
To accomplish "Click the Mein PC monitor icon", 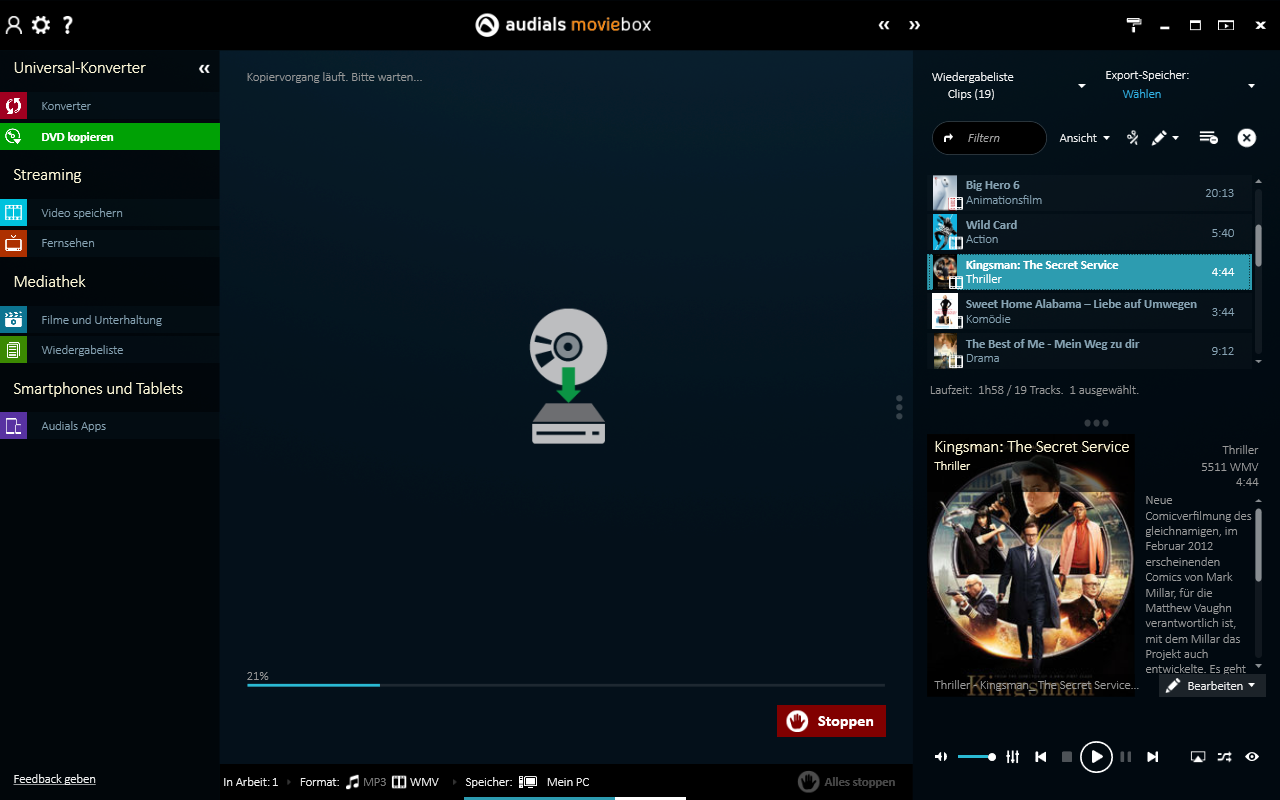I will (528, 782).
